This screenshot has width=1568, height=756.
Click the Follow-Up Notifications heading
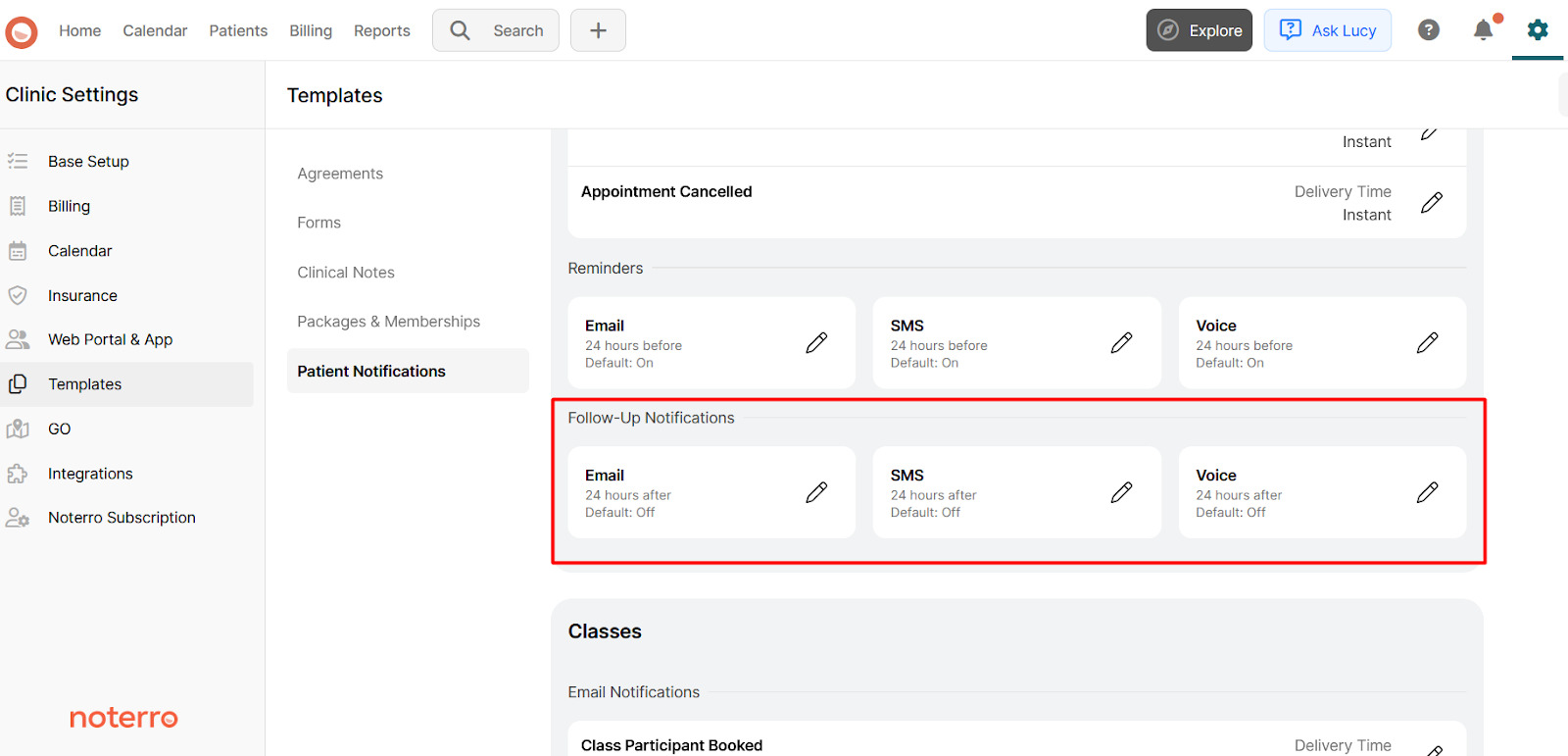[651, 418]
